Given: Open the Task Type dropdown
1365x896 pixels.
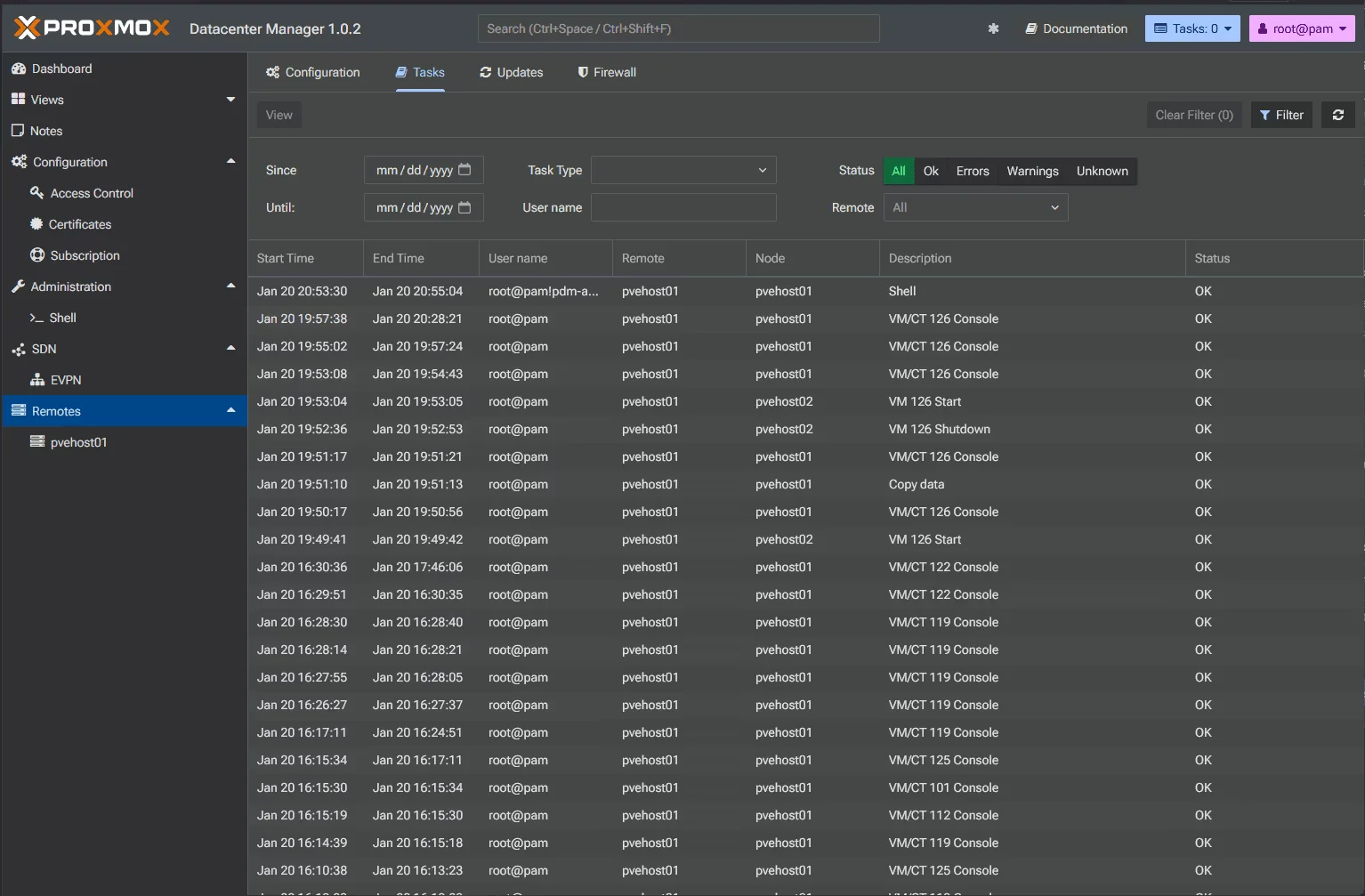Looking at the screenshot, I should tap(683, 170).
